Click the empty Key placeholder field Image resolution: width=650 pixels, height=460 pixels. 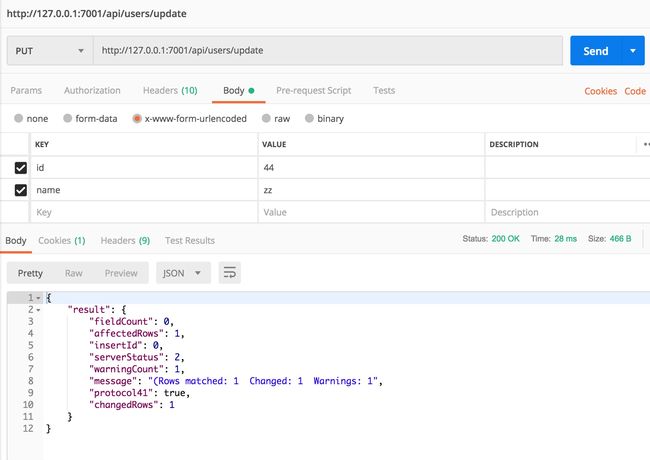pos(144,212)
